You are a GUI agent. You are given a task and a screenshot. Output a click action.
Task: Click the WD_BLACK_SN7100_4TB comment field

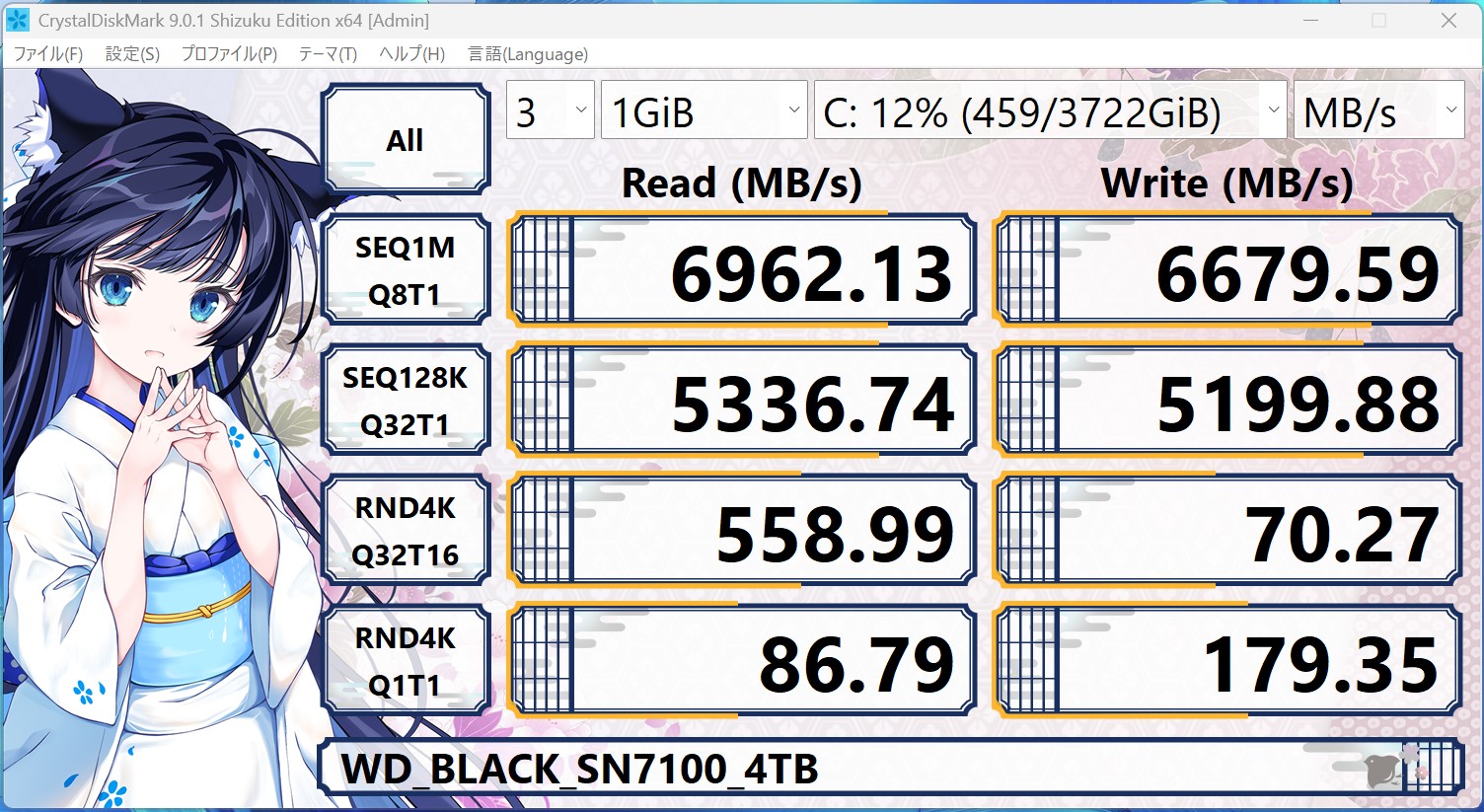pos(890,768)
